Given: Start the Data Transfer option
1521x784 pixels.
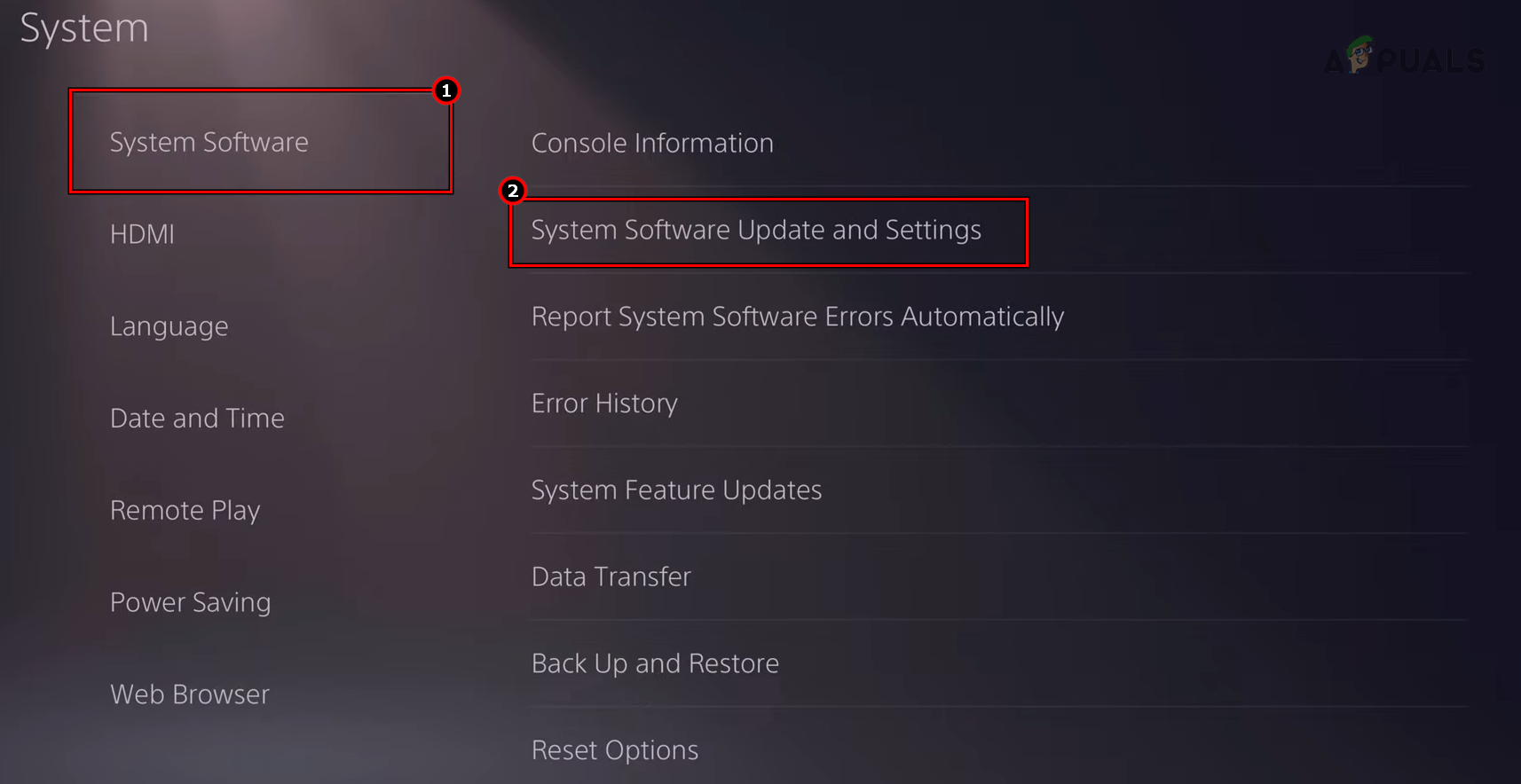Looking at the screenshot, I should pyautogui.click(x=611, y=576).
